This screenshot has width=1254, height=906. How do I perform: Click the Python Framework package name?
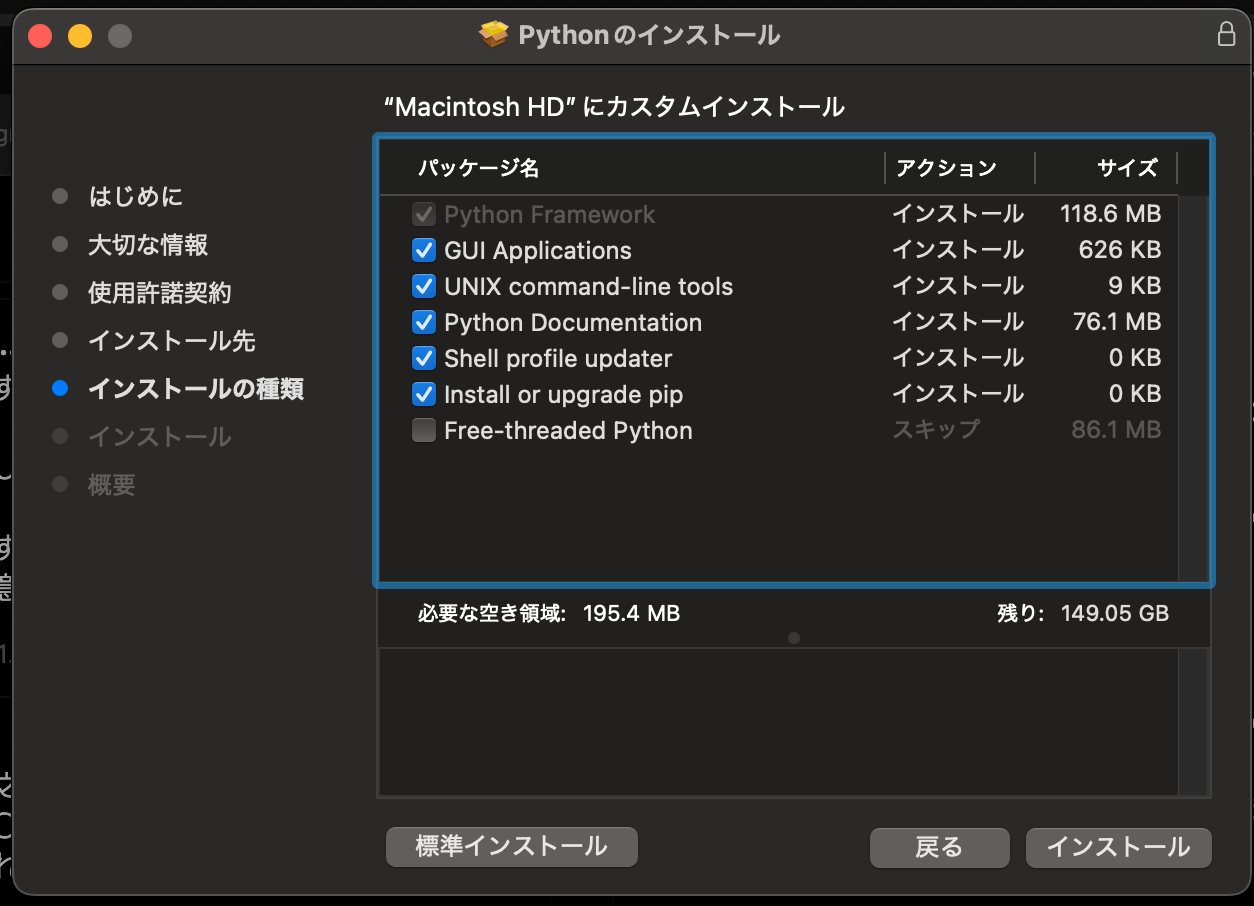[550, 214]
